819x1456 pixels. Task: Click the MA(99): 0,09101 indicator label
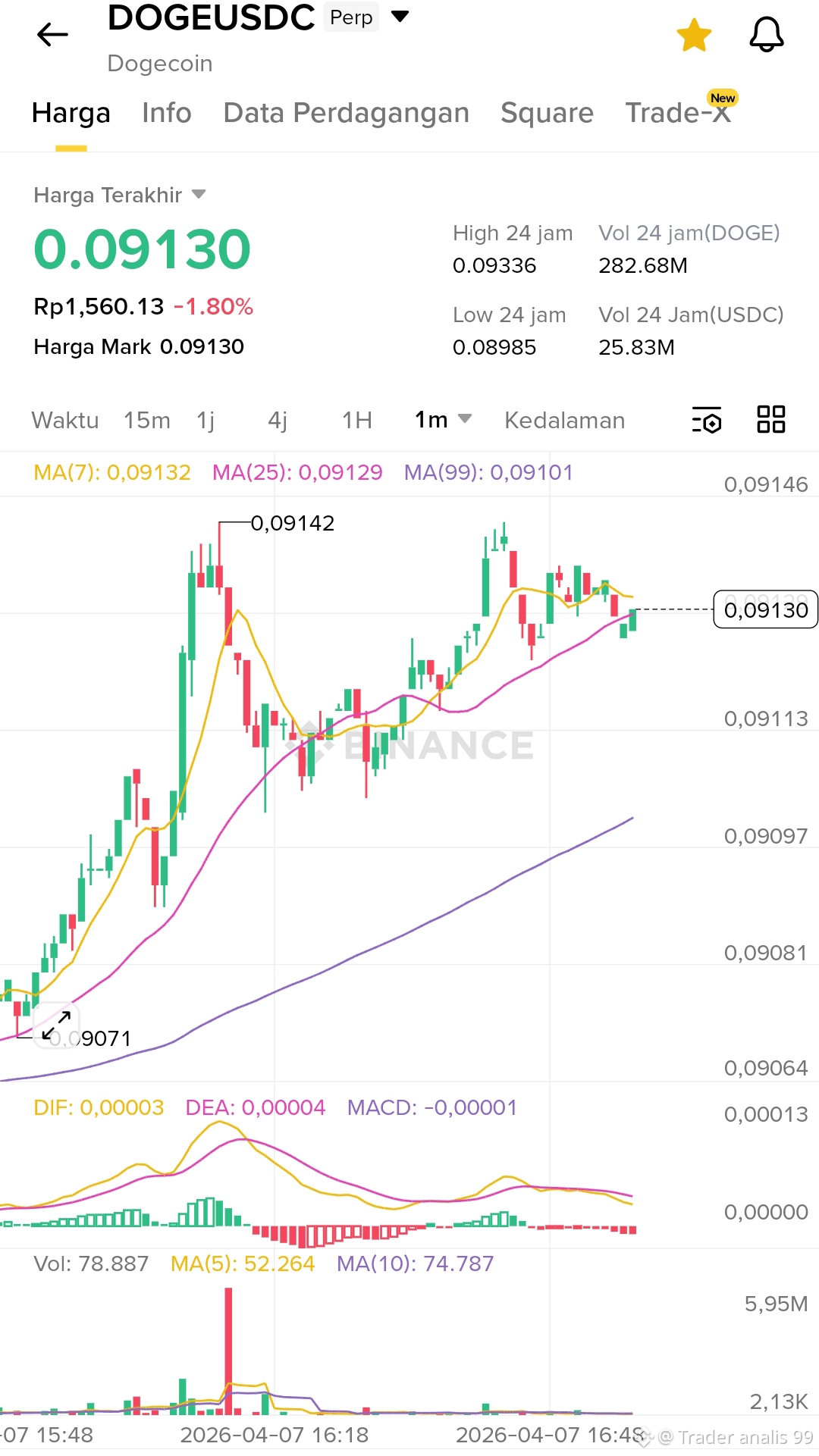[x=488, y=472]
